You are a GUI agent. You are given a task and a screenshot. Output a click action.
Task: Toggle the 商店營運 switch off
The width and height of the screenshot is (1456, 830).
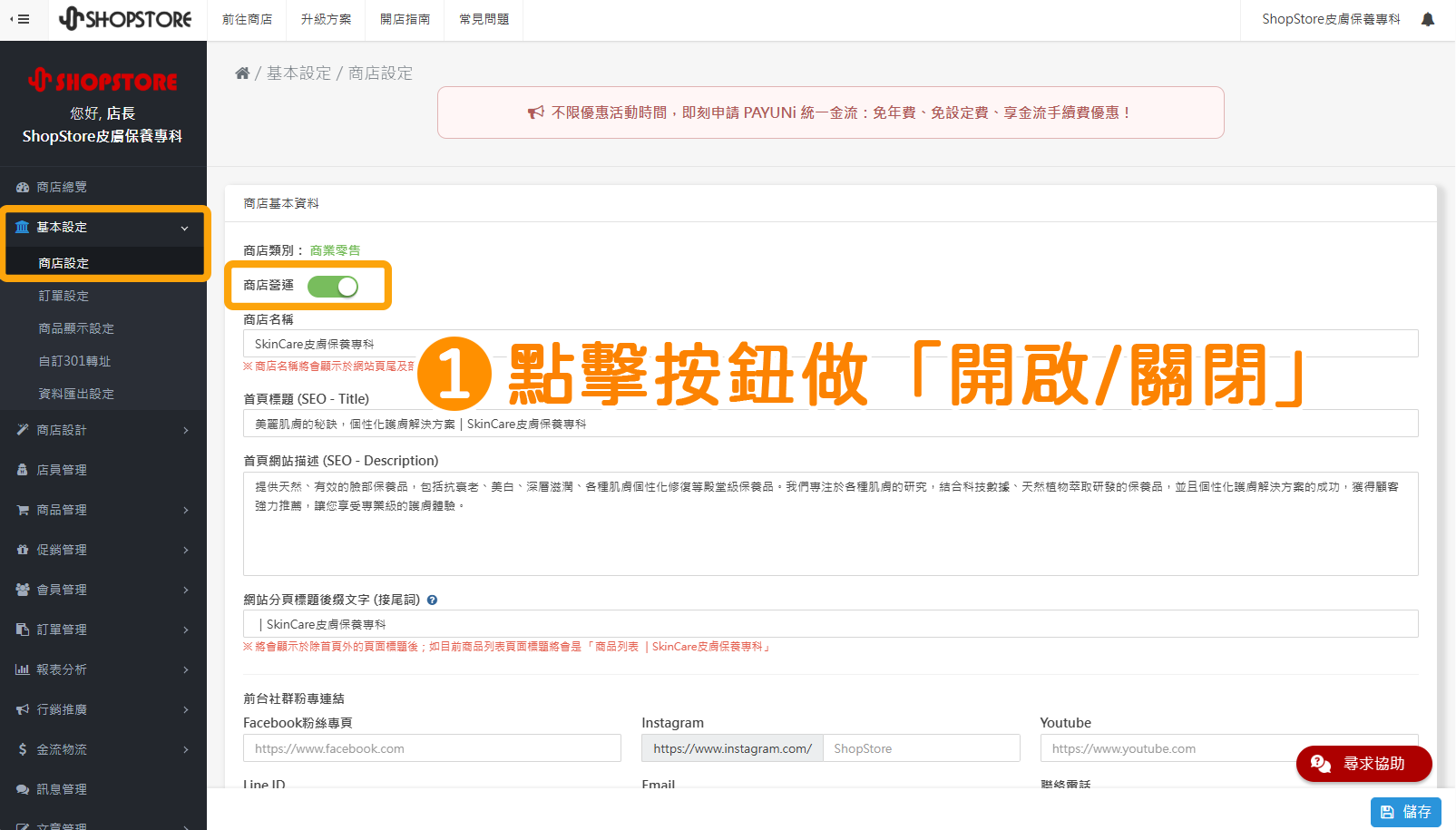tap(335, 286)
